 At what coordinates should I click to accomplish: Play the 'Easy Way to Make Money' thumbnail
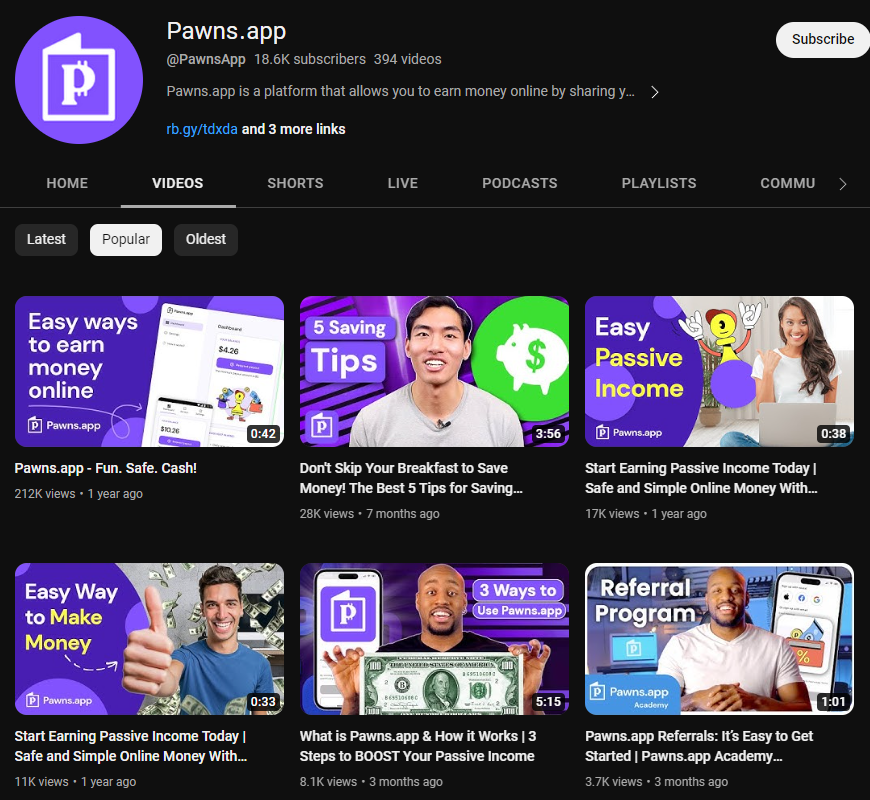[149, 639]
